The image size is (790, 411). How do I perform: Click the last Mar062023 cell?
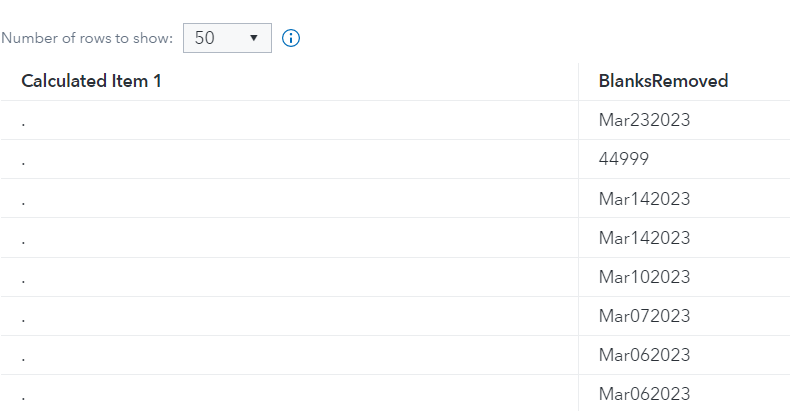pyautogui.click(x=644, y=393)
